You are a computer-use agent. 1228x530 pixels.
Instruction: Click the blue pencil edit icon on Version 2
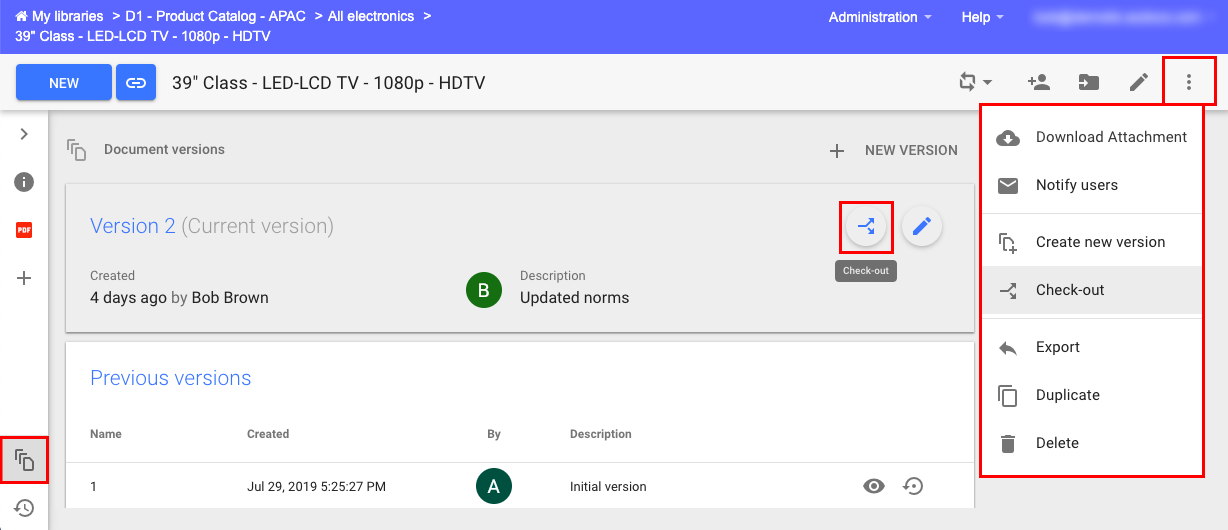[922, 226]
